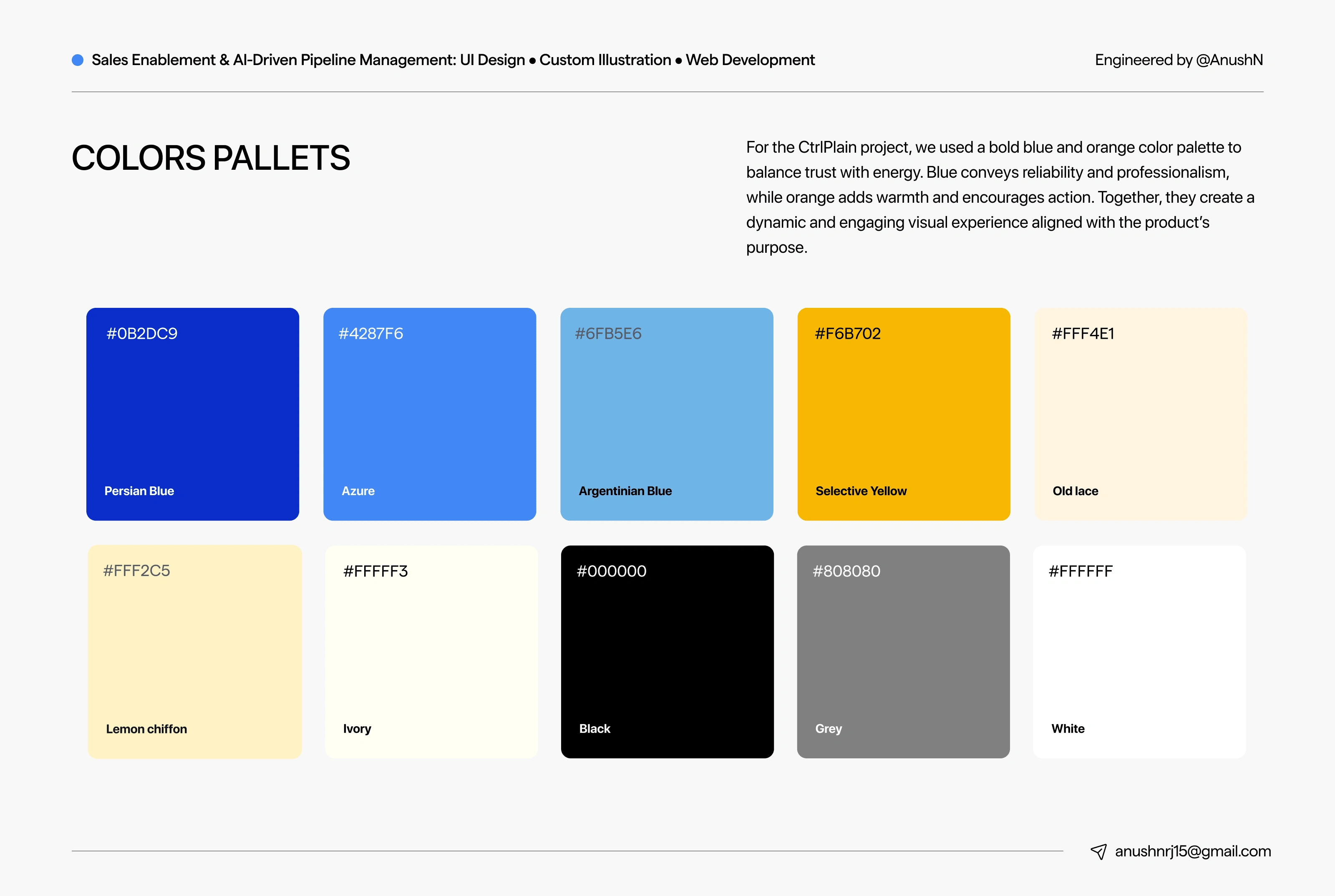Click the #4287F6 hex code
This screenshot has width=1335, height=896.
(x=371, y=334)
